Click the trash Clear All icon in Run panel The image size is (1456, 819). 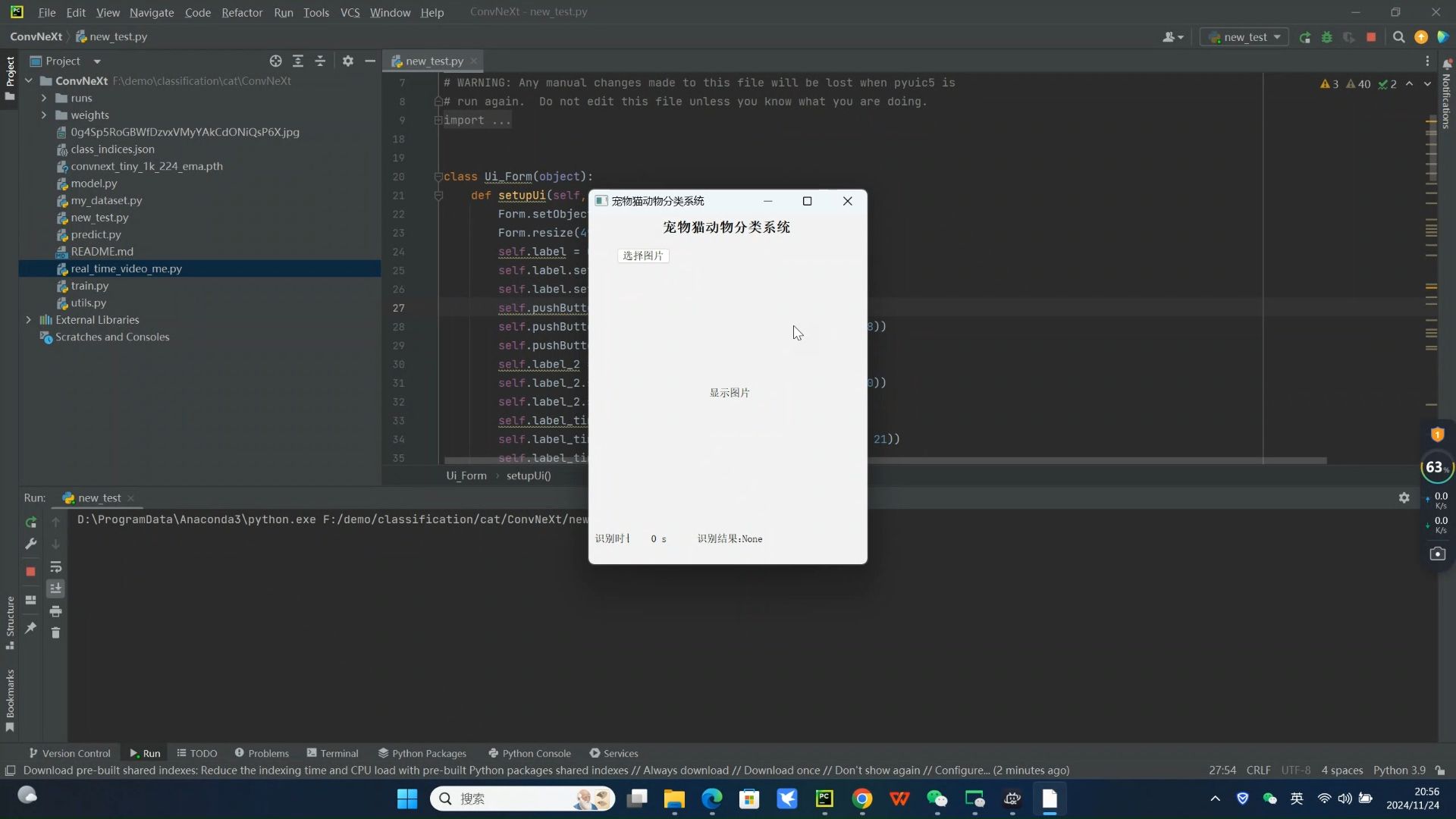(55, 632)
